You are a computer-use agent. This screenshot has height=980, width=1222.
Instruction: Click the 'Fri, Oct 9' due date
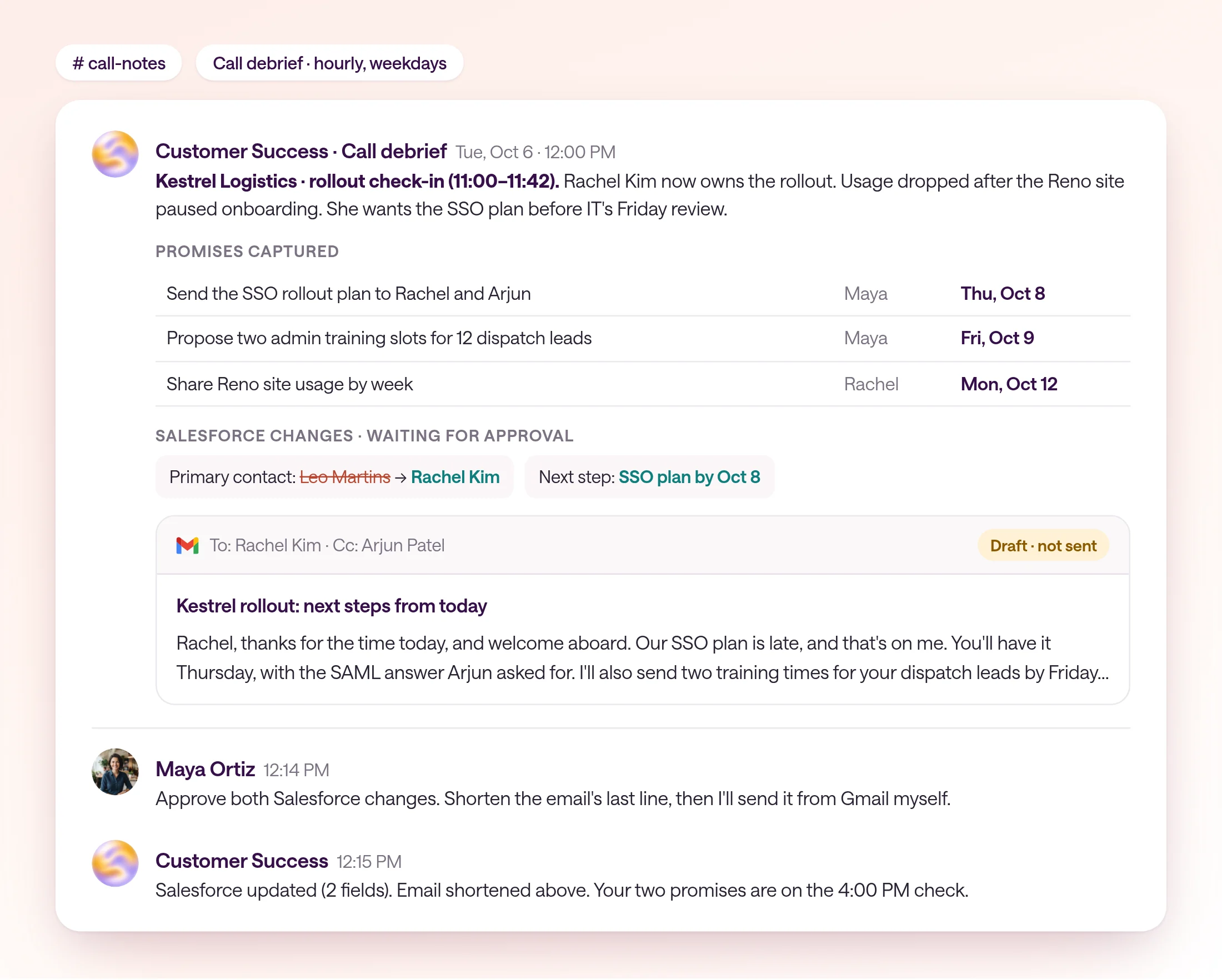tap(997, 338)
